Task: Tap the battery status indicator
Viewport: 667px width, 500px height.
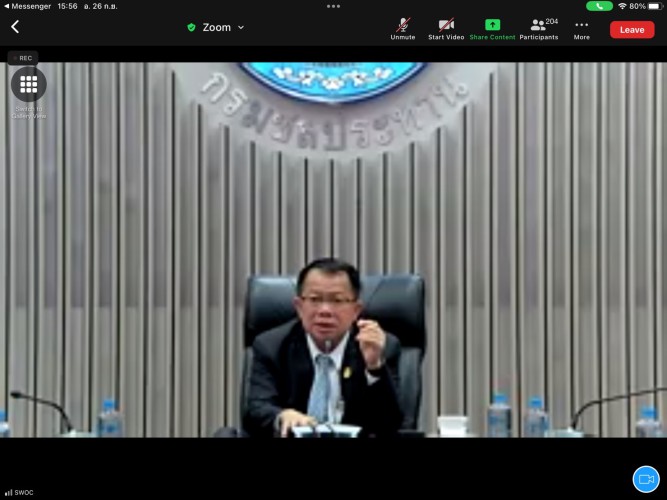Action: click(652, 6)
